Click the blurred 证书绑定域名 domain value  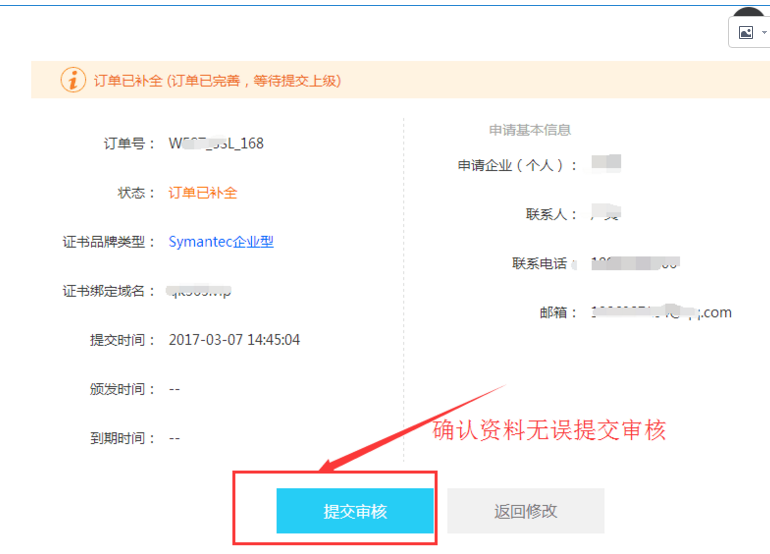[x=200, y=291]
